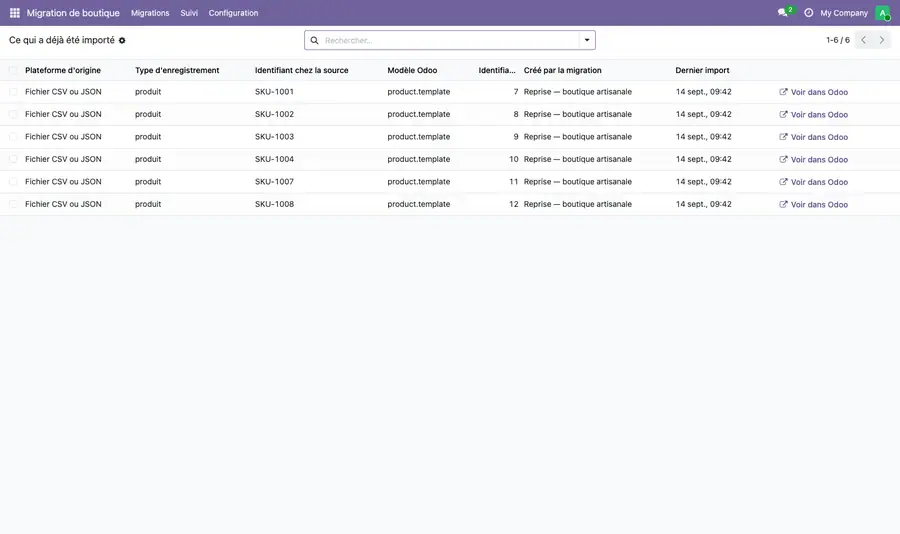Select the SKU-1001 cell

click(274, 92)
